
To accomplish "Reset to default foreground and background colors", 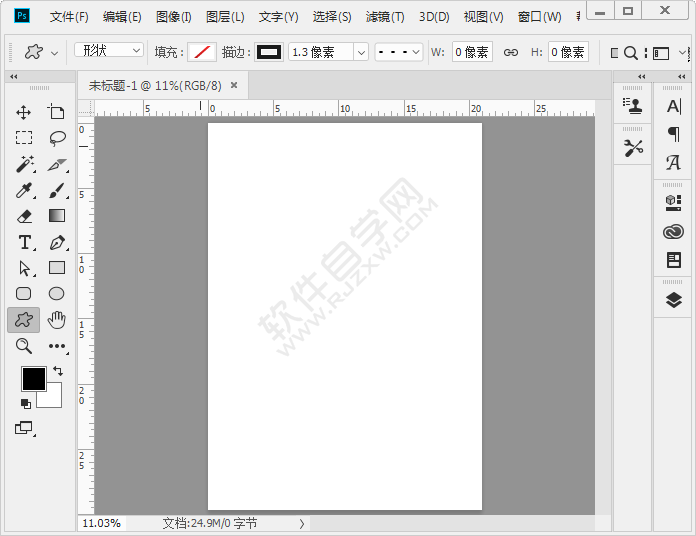I will 25,403.
